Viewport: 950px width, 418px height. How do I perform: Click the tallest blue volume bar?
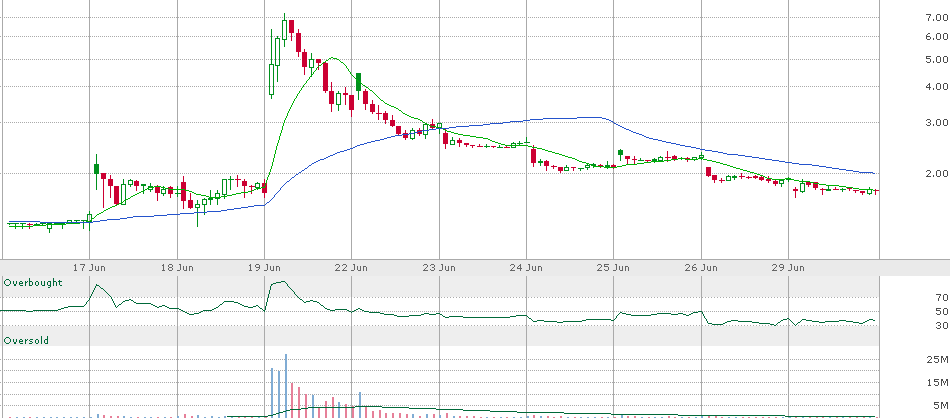coord(285,386)
